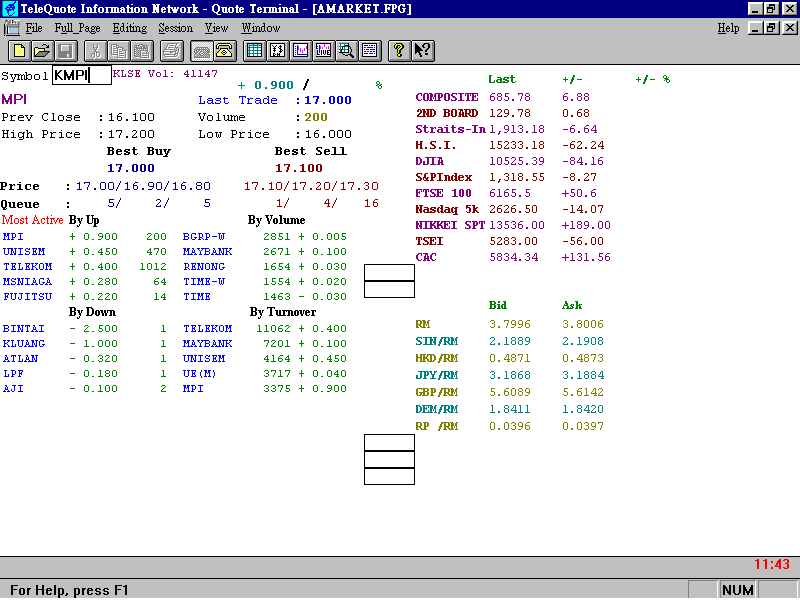Click MSNIAGA in the By Up list

[28, 282]
